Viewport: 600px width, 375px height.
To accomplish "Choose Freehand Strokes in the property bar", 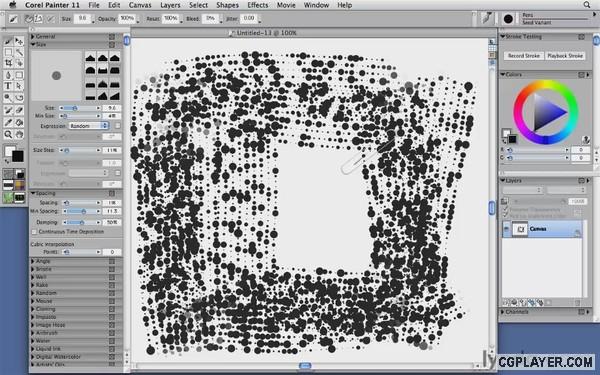I will [x=29, y=19].
